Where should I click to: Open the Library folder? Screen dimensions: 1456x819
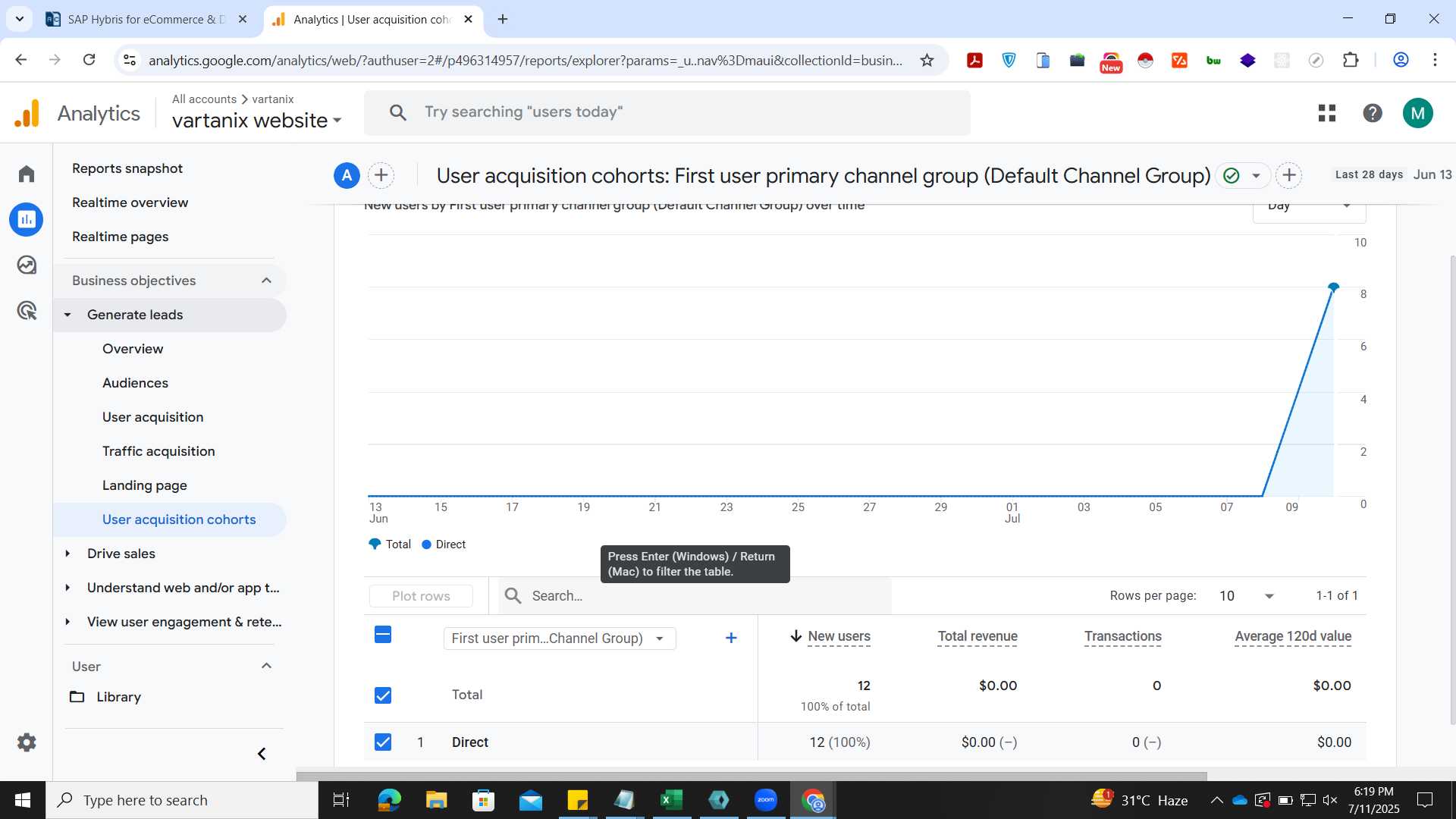106,697
